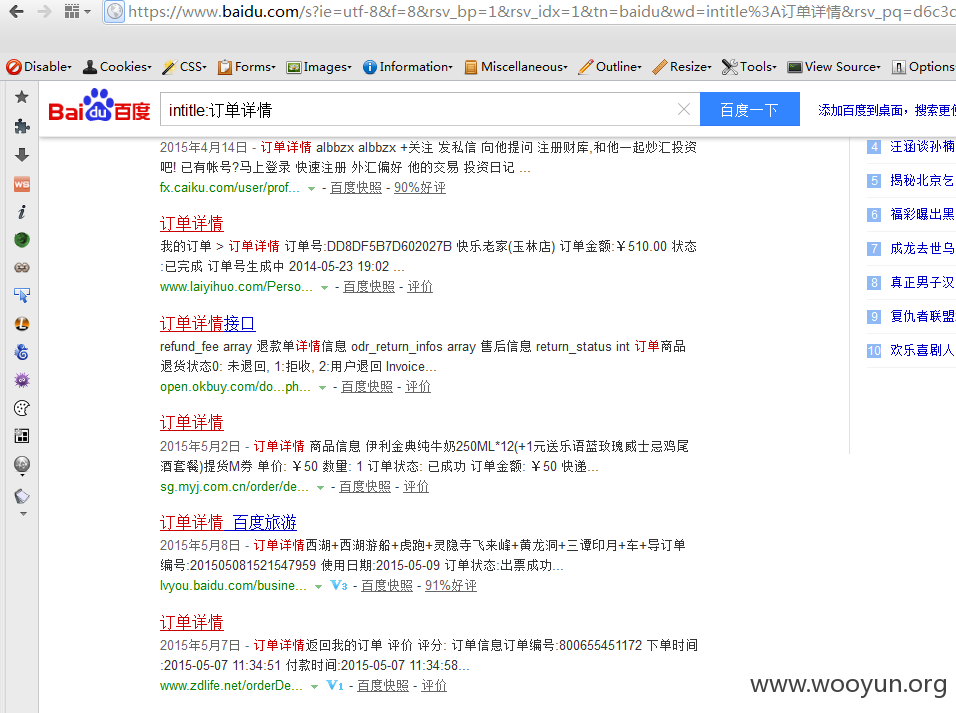Click the green globe sidebar icon
Screen dimensions: 956x713
tap(22, 240)
